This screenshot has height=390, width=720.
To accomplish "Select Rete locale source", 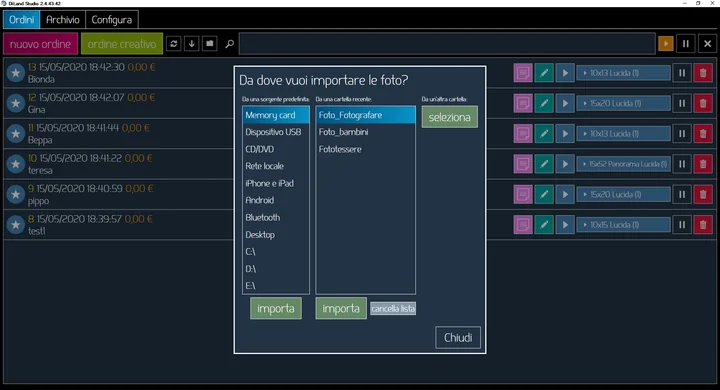I will 276,166.
